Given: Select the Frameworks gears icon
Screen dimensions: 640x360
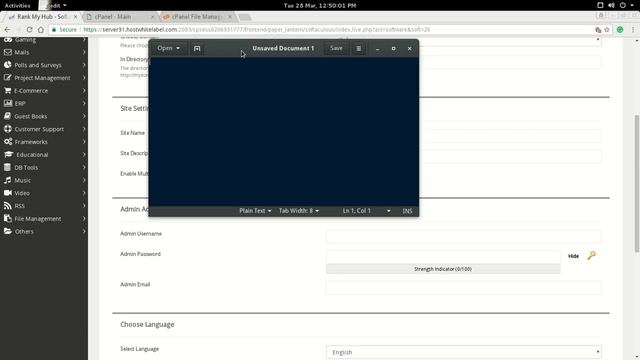Looking at the screenshot, I should click(7, 142).
